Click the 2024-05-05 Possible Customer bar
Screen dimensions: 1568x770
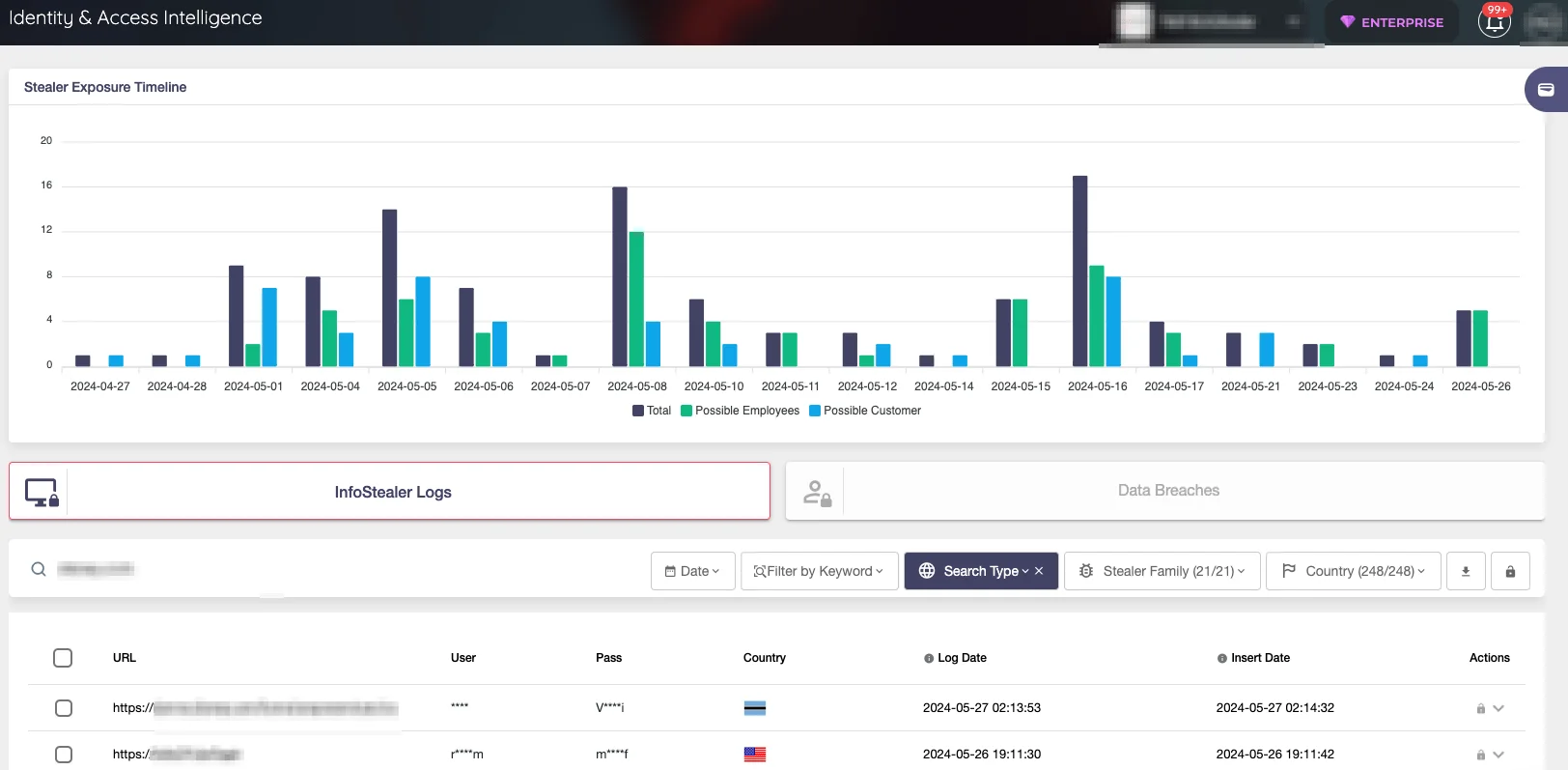pos(423,321)
